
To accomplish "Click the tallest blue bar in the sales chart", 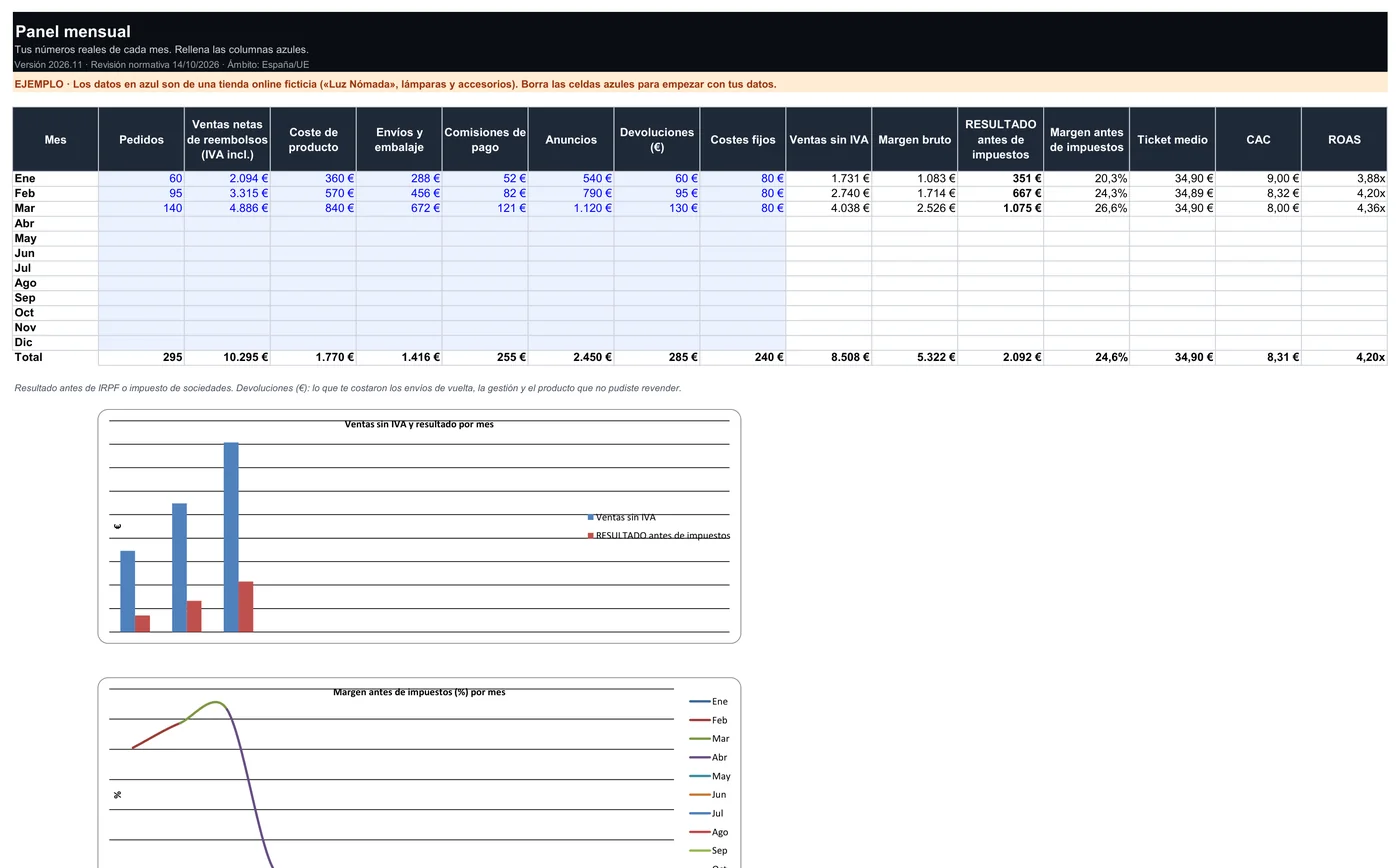I will coord(231,537).
